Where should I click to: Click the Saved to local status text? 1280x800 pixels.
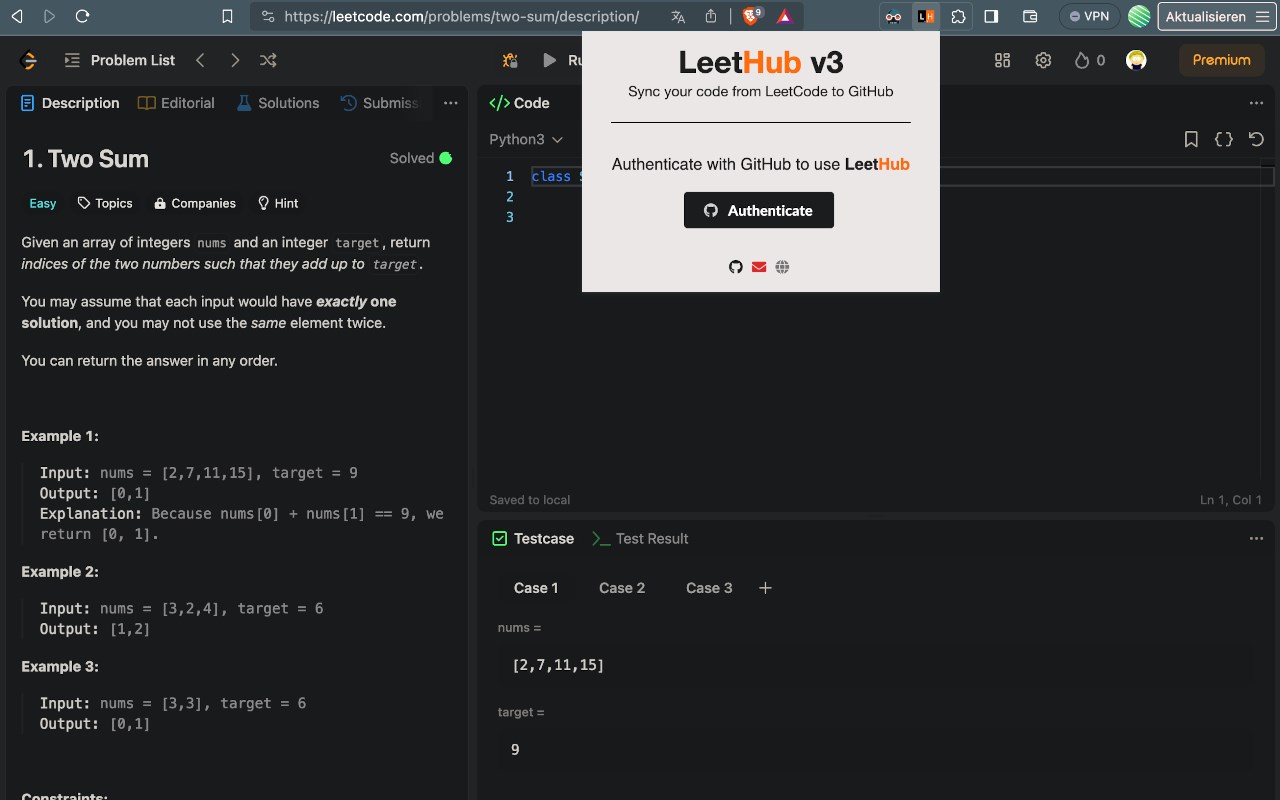[x=530, y=500]
